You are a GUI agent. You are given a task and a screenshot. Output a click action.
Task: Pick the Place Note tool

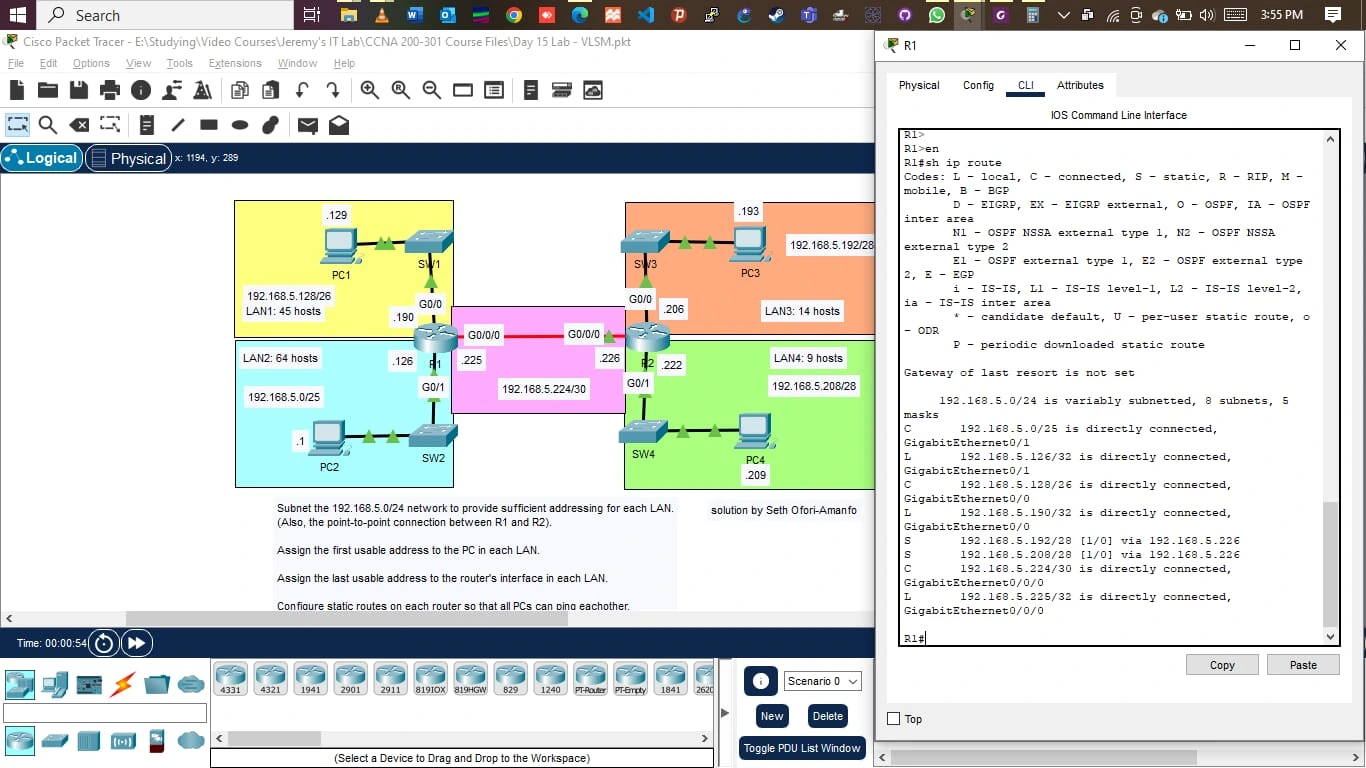(147, 125)
